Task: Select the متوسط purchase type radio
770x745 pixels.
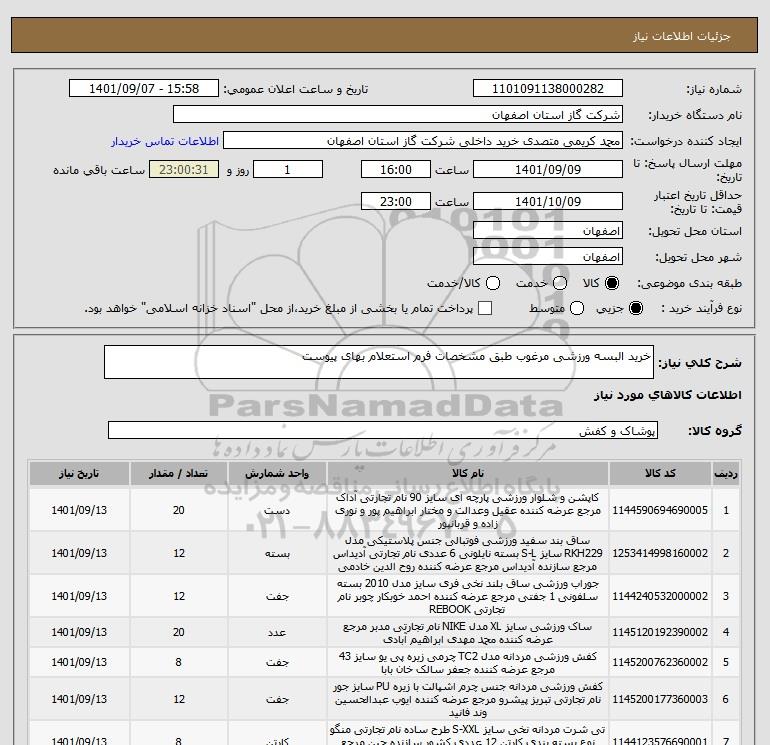Action: pyautogui.click(x=577, y=308)
